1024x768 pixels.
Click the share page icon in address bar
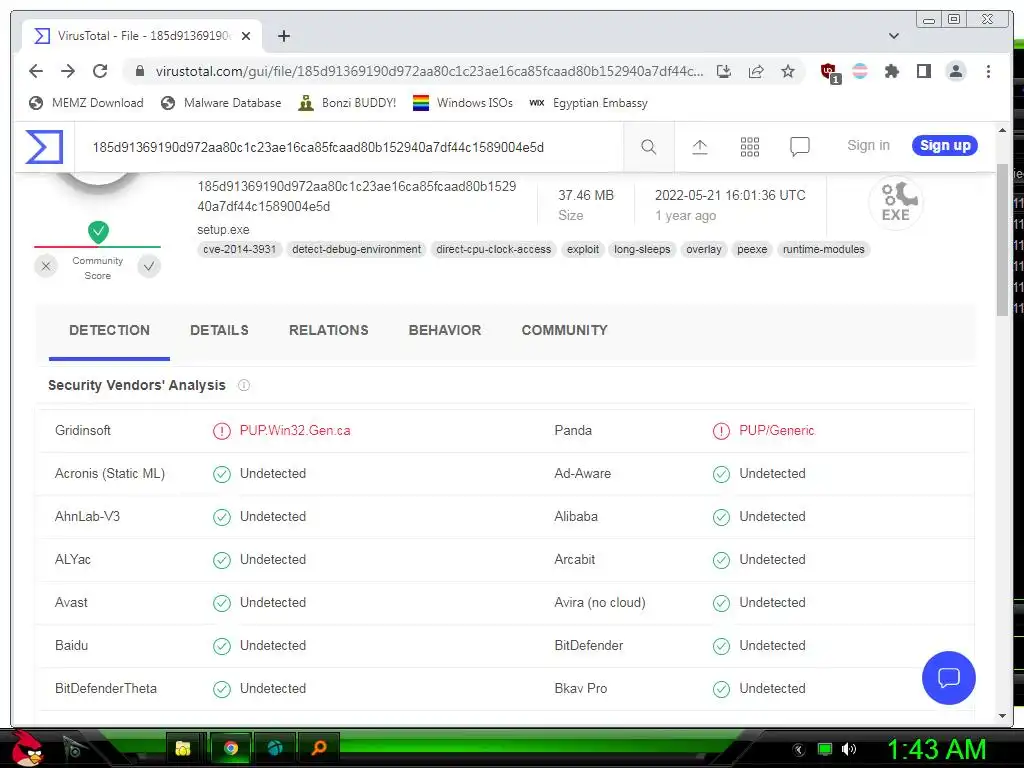tap(756, 71)
